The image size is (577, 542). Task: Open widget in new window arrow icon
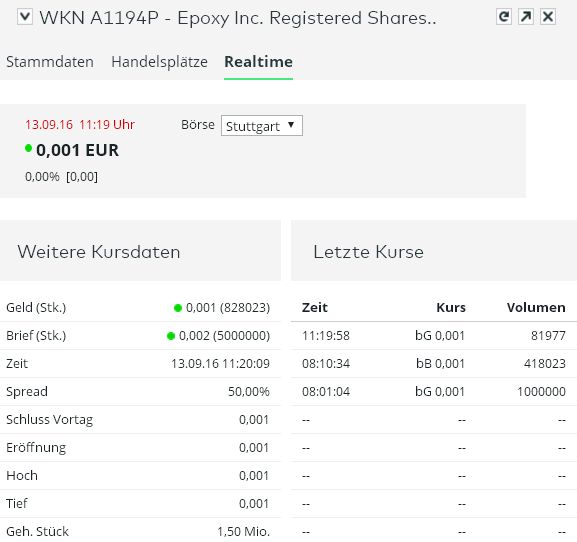pyautogui.click(x=526, y=17)
